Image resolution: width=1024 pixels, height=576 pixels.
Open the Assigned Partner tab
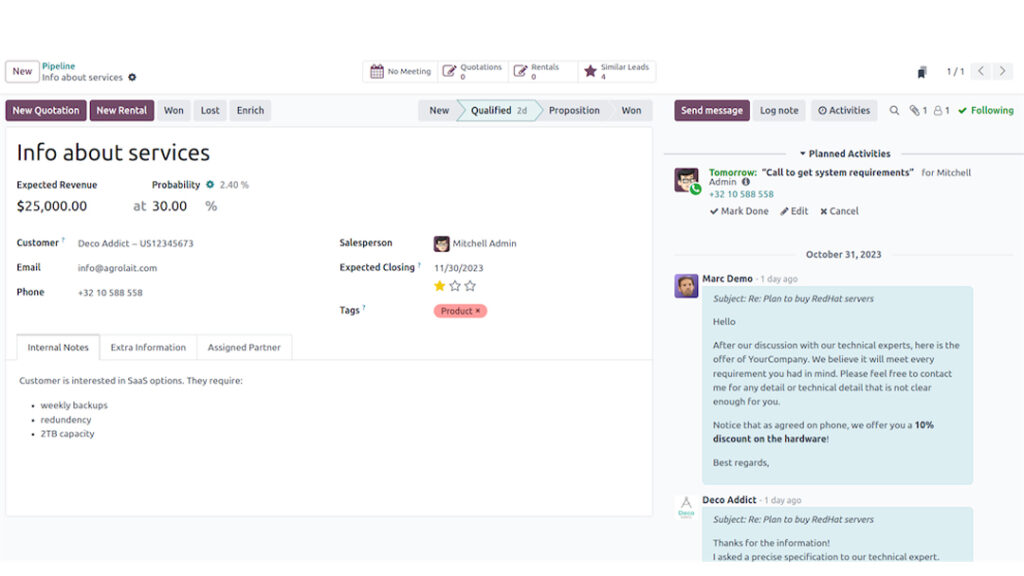[244, 347]
